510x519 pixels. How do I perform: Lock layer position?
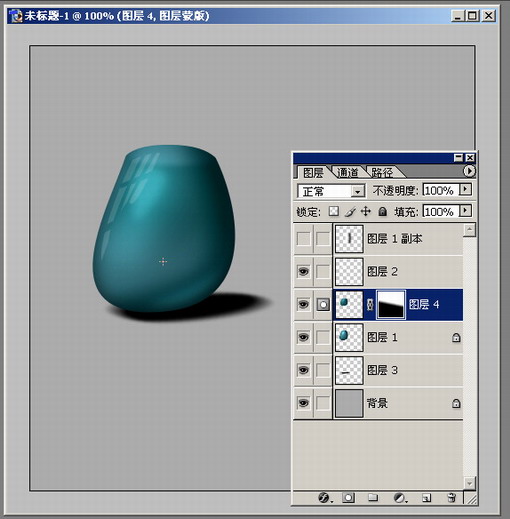point(366,211)
